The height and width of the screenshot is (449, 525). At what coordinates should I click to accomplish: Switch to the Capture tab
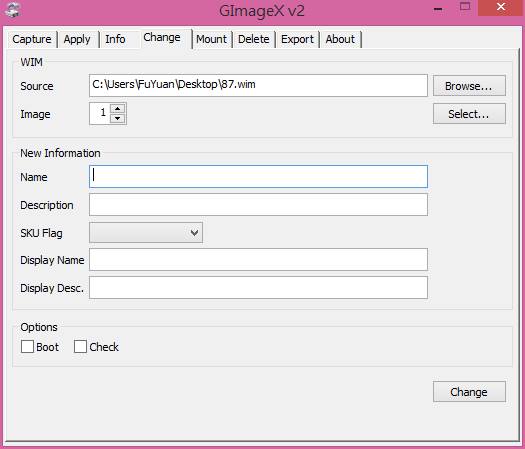pos(32,39)
